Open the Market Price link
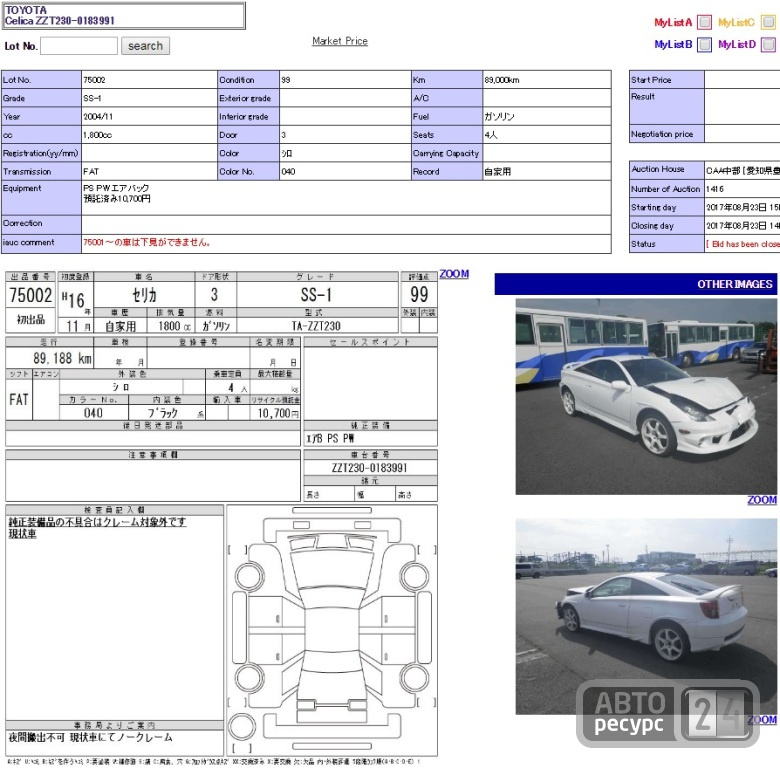780x768 pixels. [340, 41]
